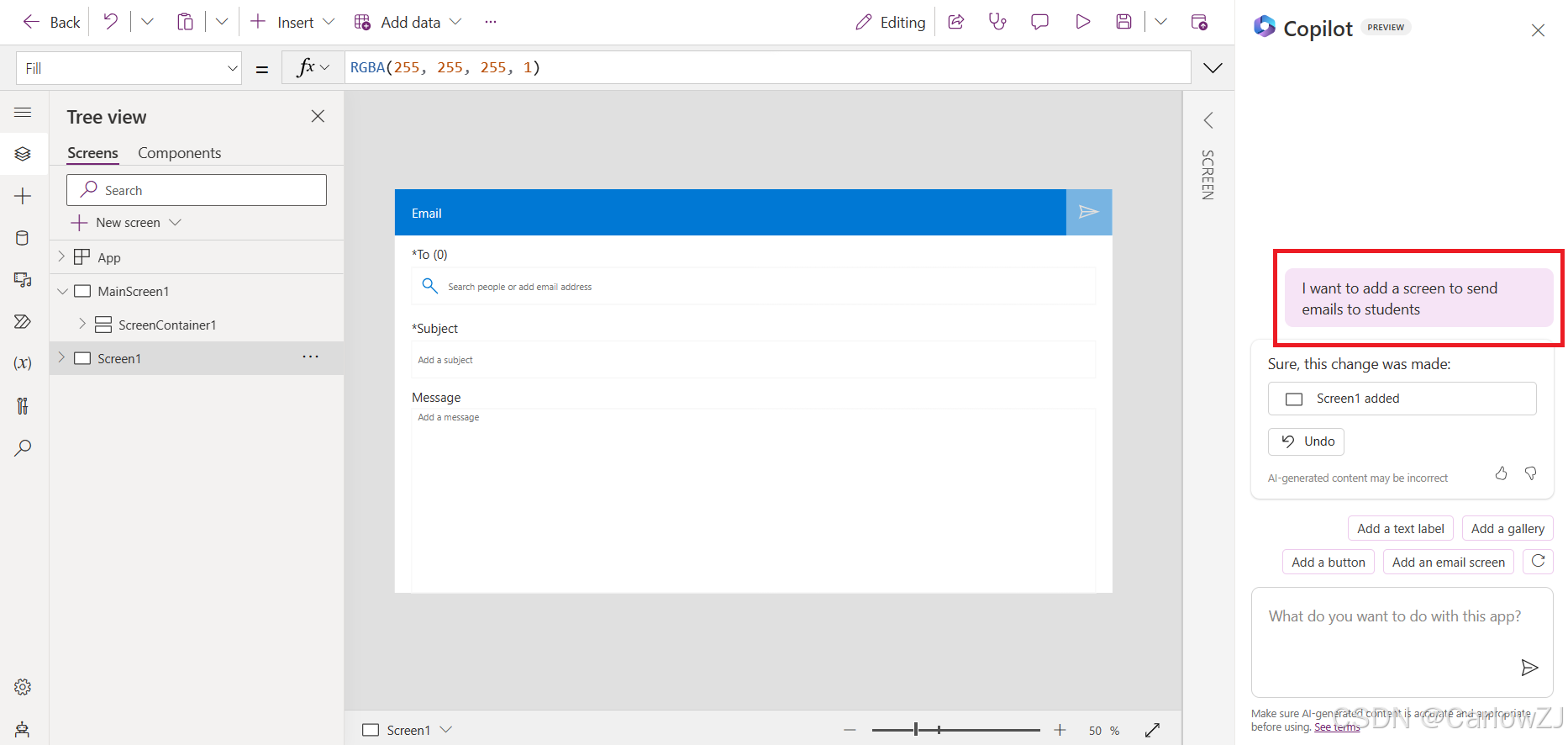Click the zoom out minus button
Image resolution: width=1568 pixels, height=745 pixels.
tap(850, 730)
